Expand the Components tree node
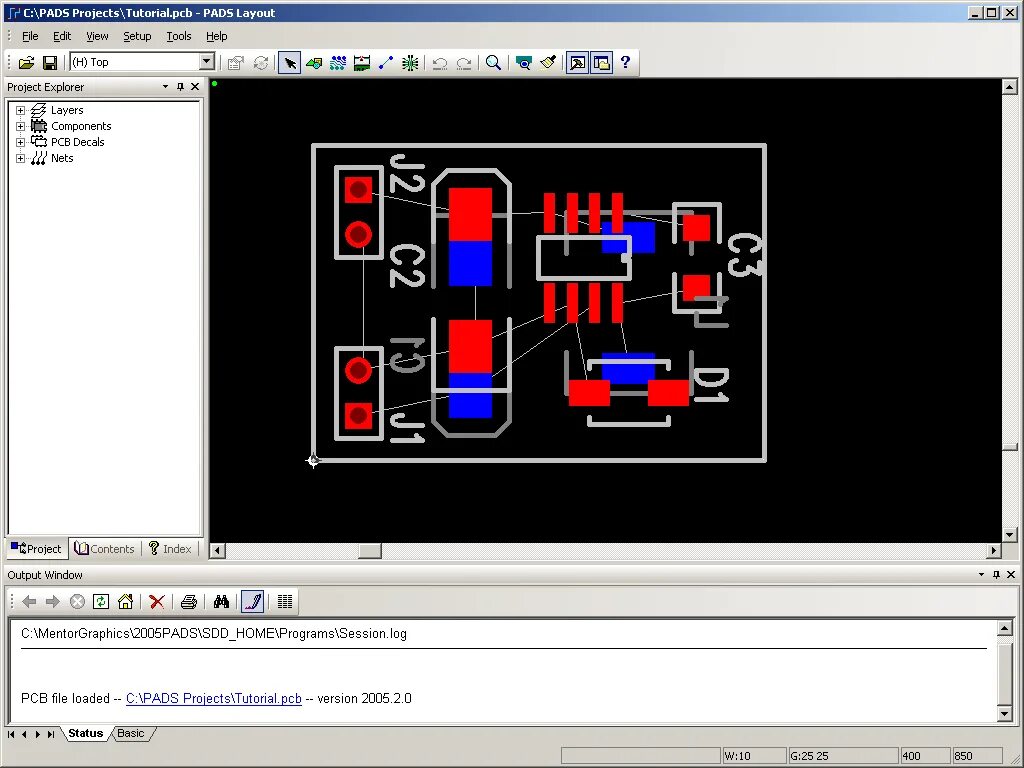 click(20, 126)
